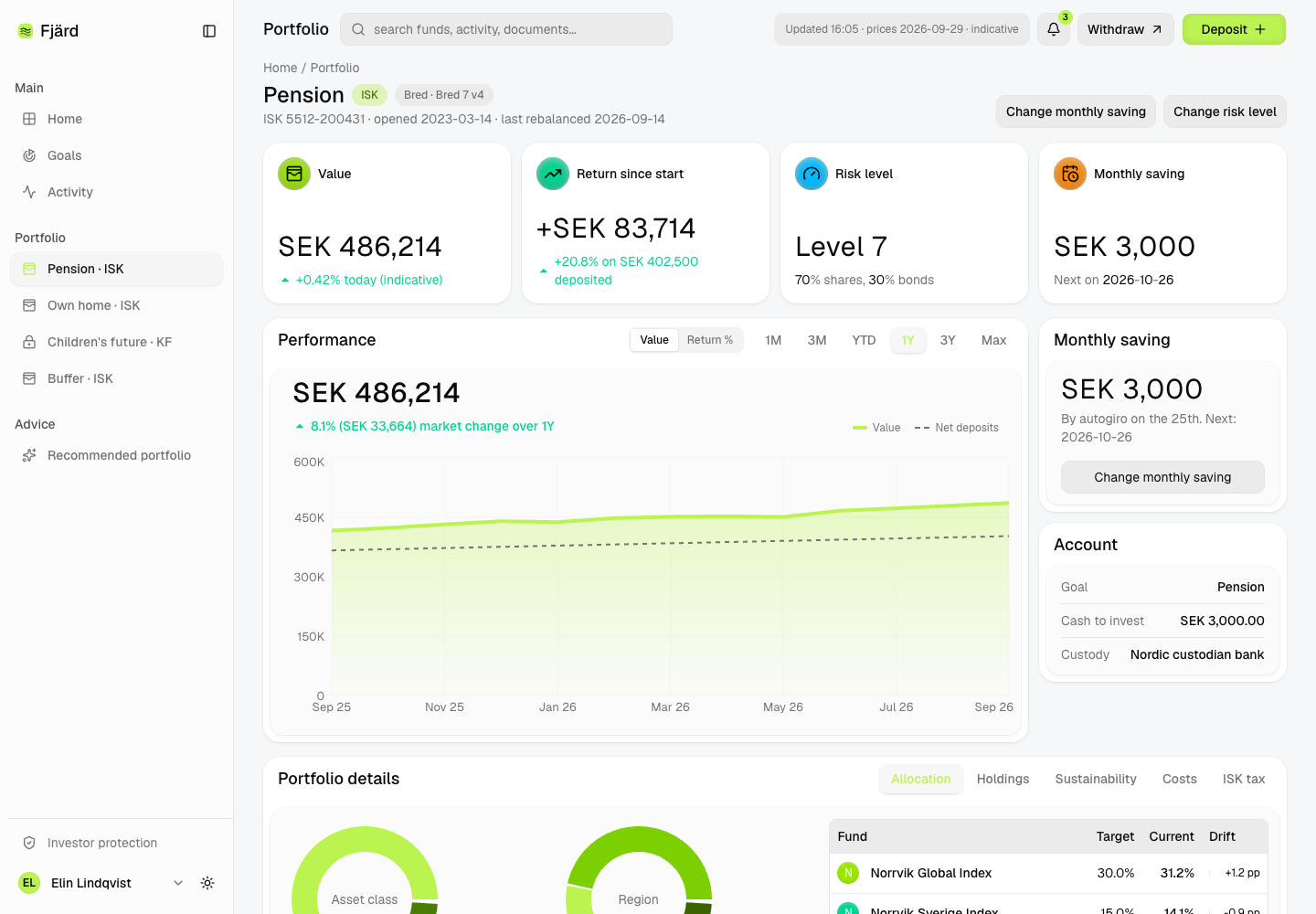
Task: Click the Change risk level button
Action: [x=1225, y=112]
